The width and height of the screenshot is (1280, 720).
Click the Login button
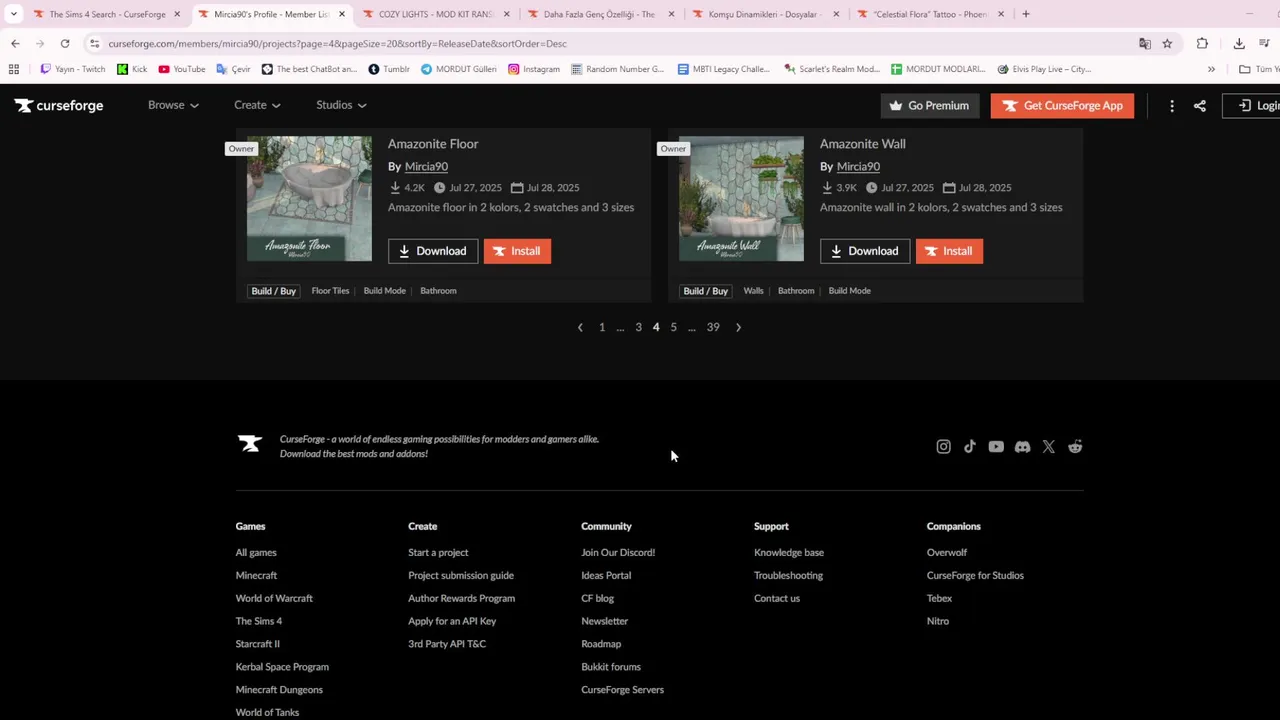tap(1252, 105)
